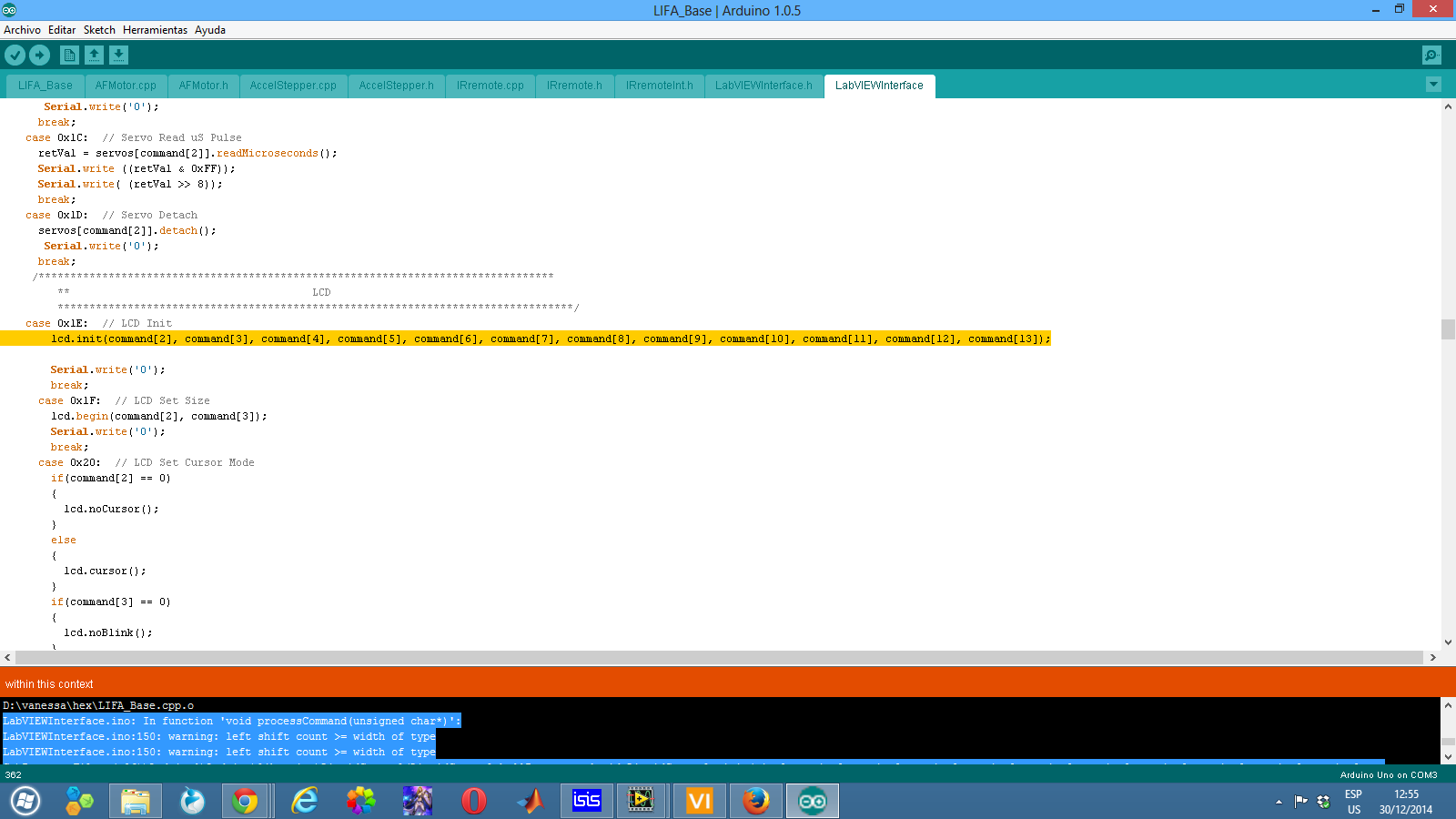Click the console scroll down arrow
The width and height of the screenshot is (1456, 819).
(x=1448, y=756)
